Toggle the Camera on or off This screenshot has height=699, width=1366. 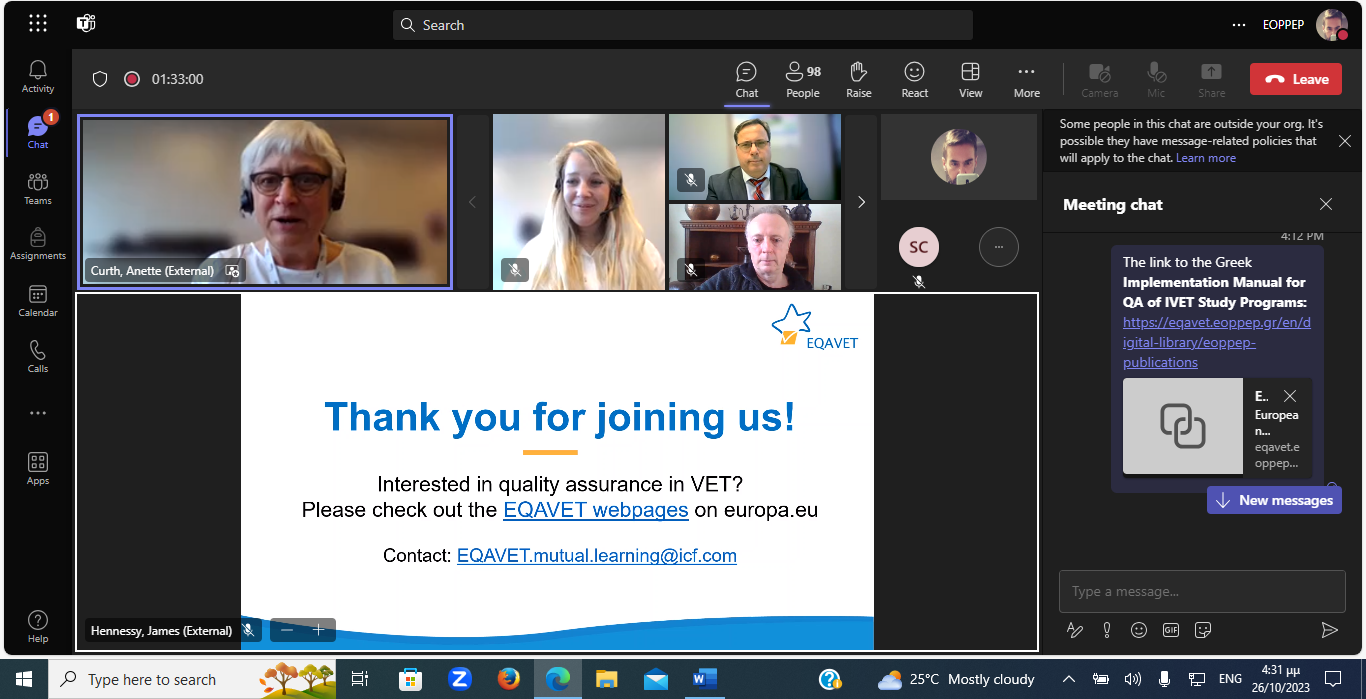click(x=1099, y=79)
